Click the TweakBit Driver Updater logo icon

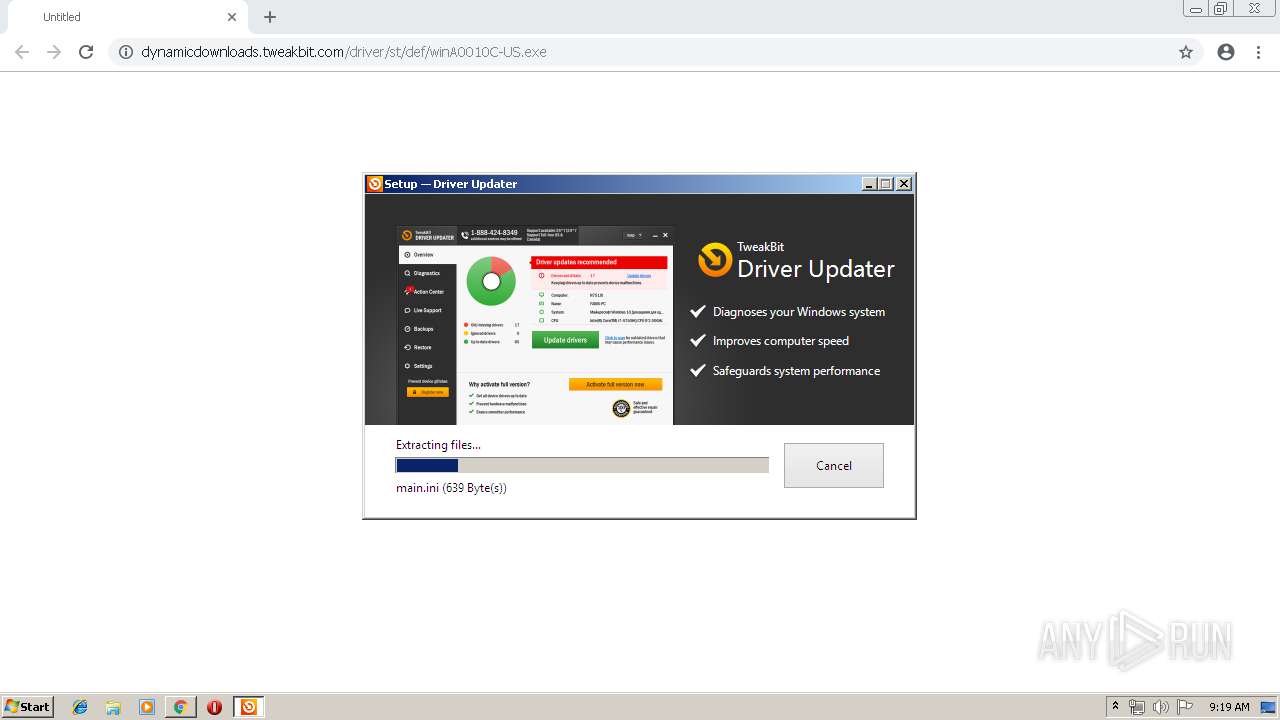[714, 260]
